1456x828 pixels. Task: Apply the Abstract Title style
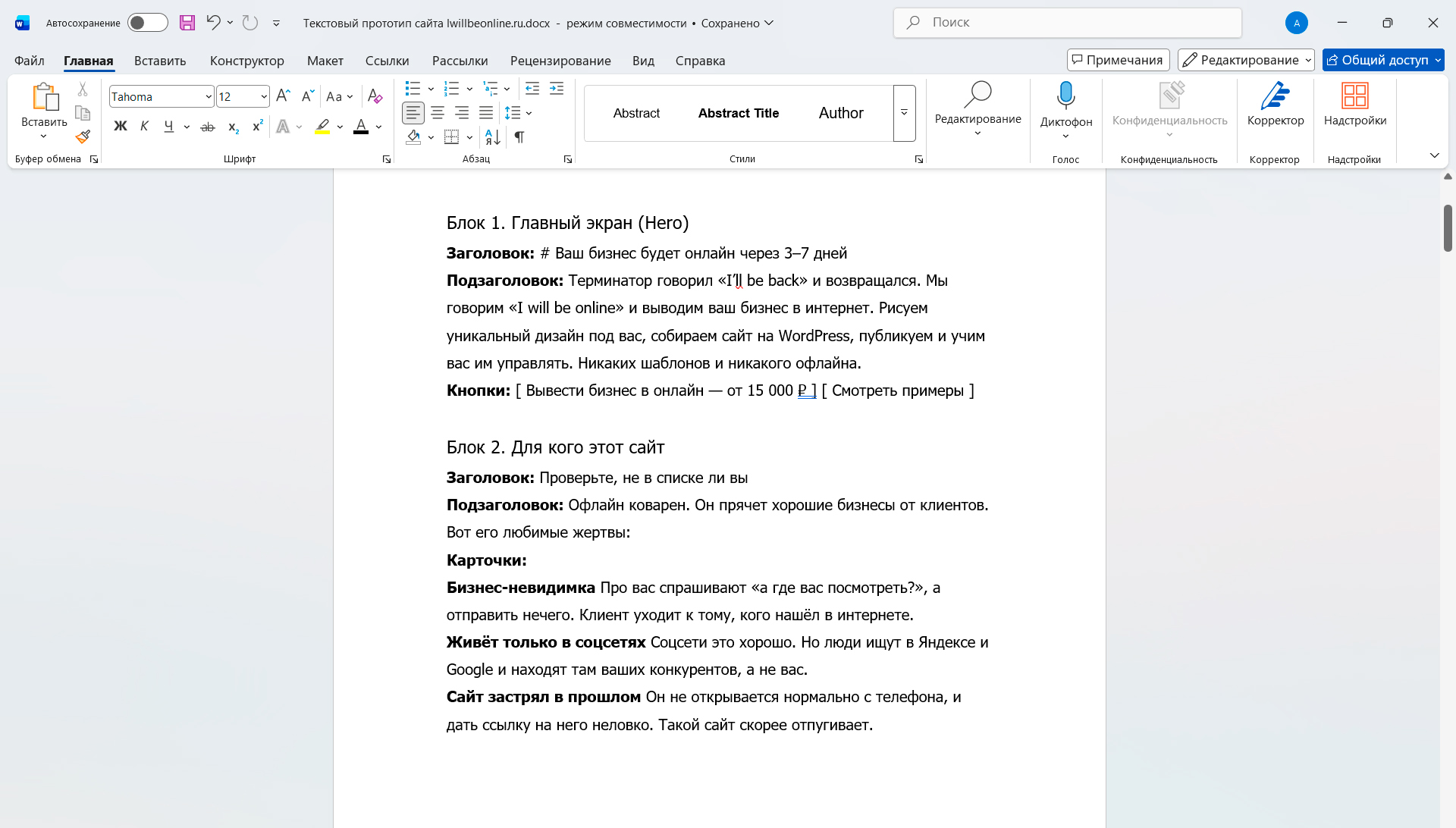[x=738, y=113]
